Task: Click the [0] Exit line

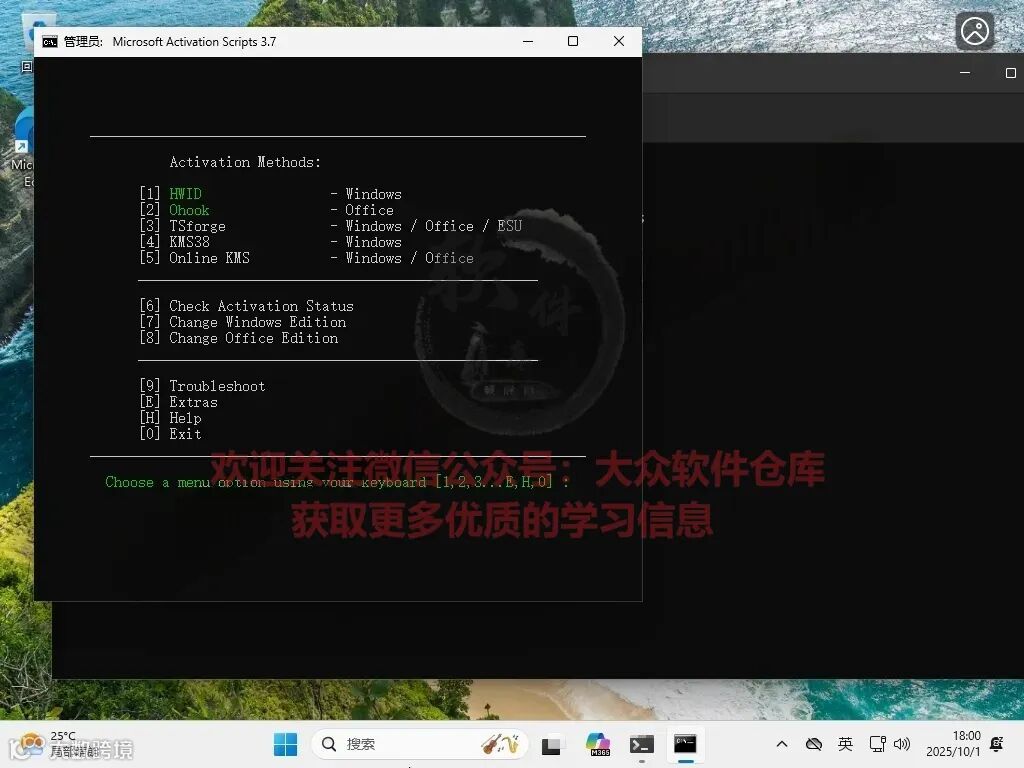Action: (x=170, y=434)
